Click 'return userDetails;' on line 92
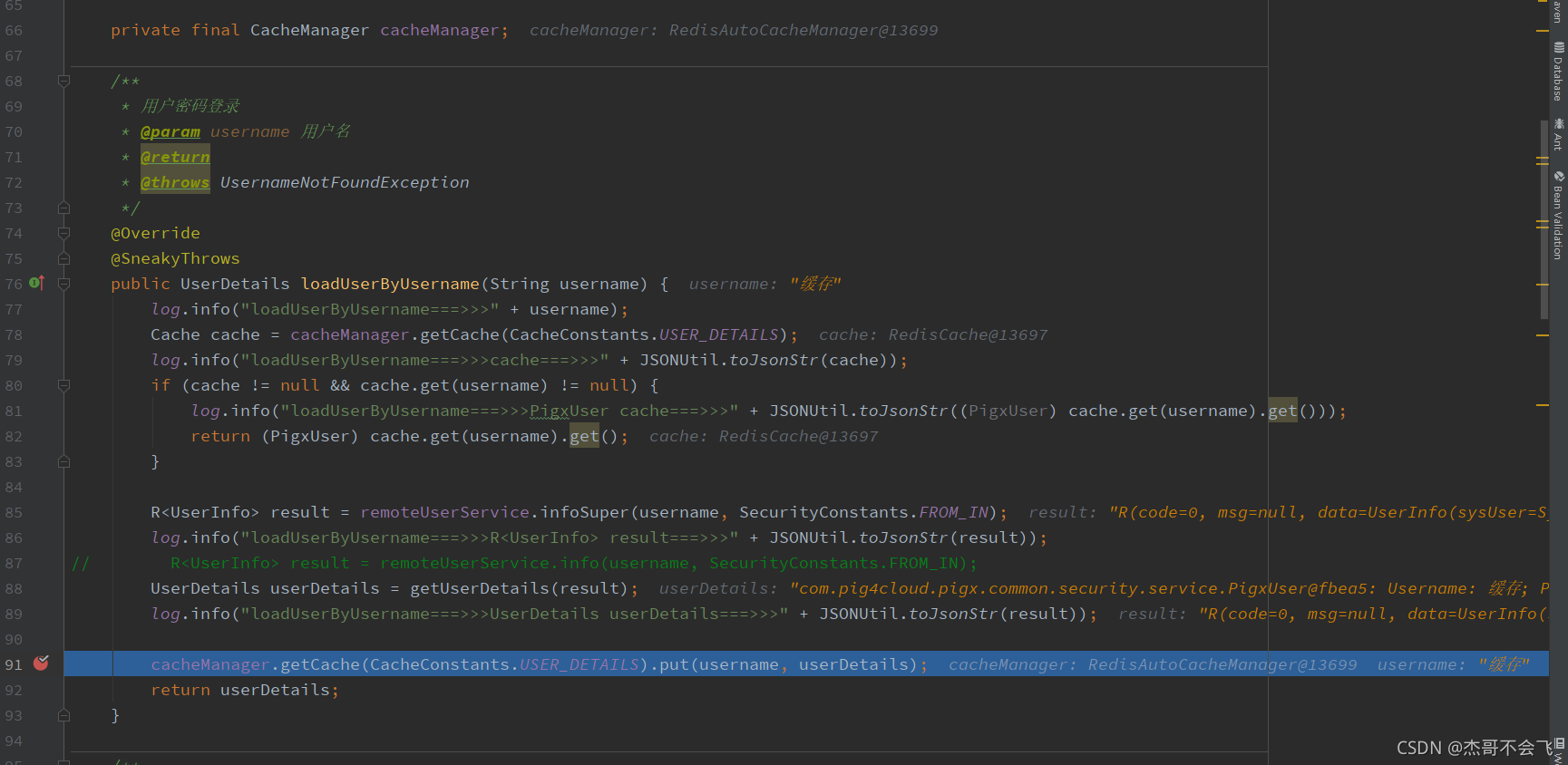This screenshot has height=765, width=1568. click(x=245, y=690)
